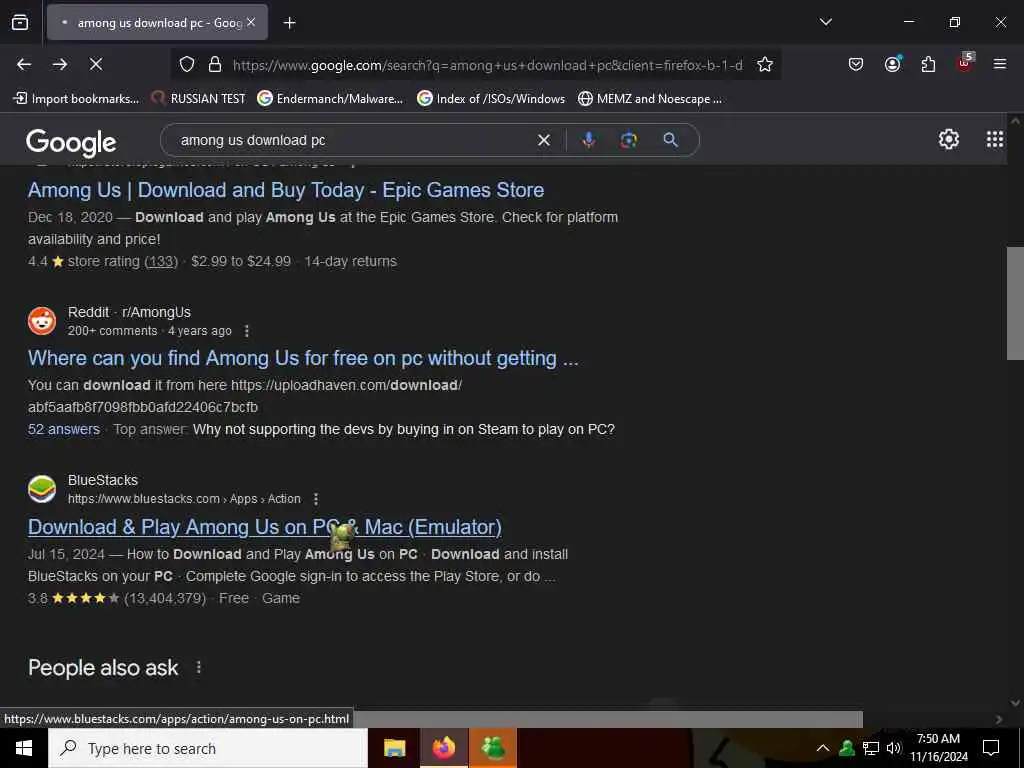Open the taskbar clock and calendar
Image resolution: width=1024 pixels, height=768 pixels.
point(938,748)
